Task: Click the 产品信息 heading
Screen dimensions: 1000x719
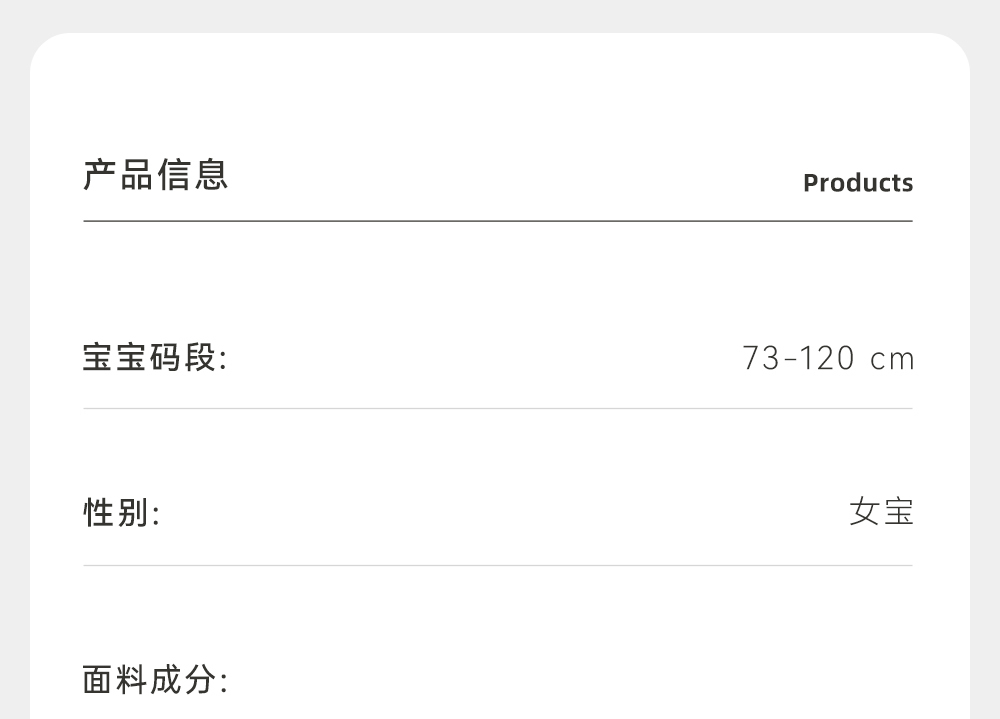Action: pos(156,175)
